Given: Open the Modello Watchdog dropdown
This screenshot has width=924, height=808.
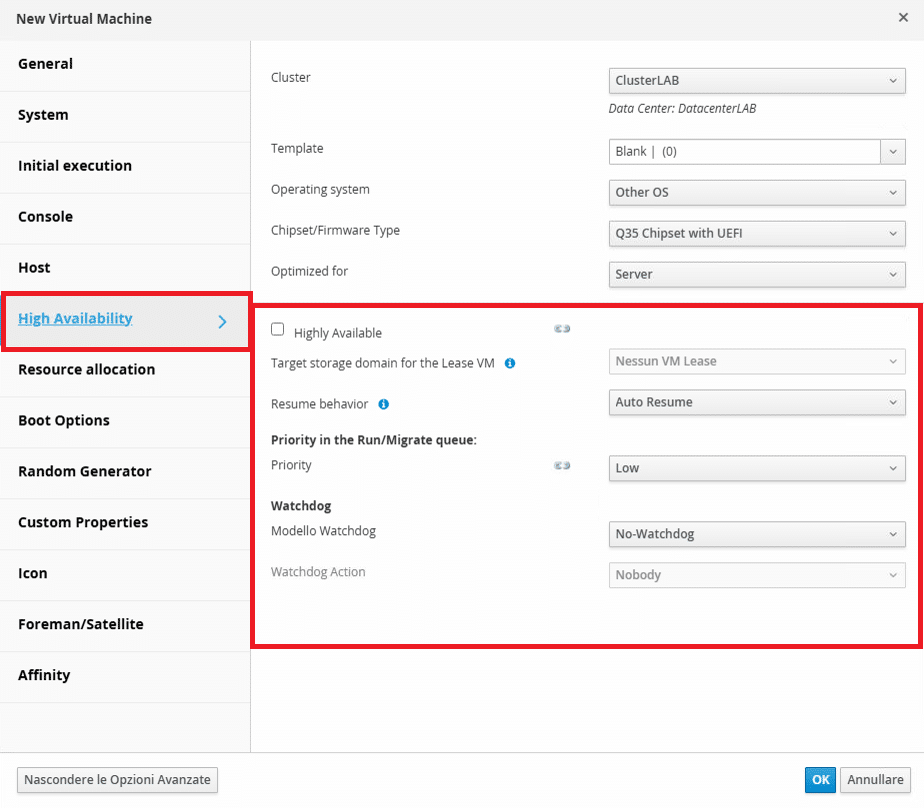Looking at the screenshot, I should tap(757, 535).
